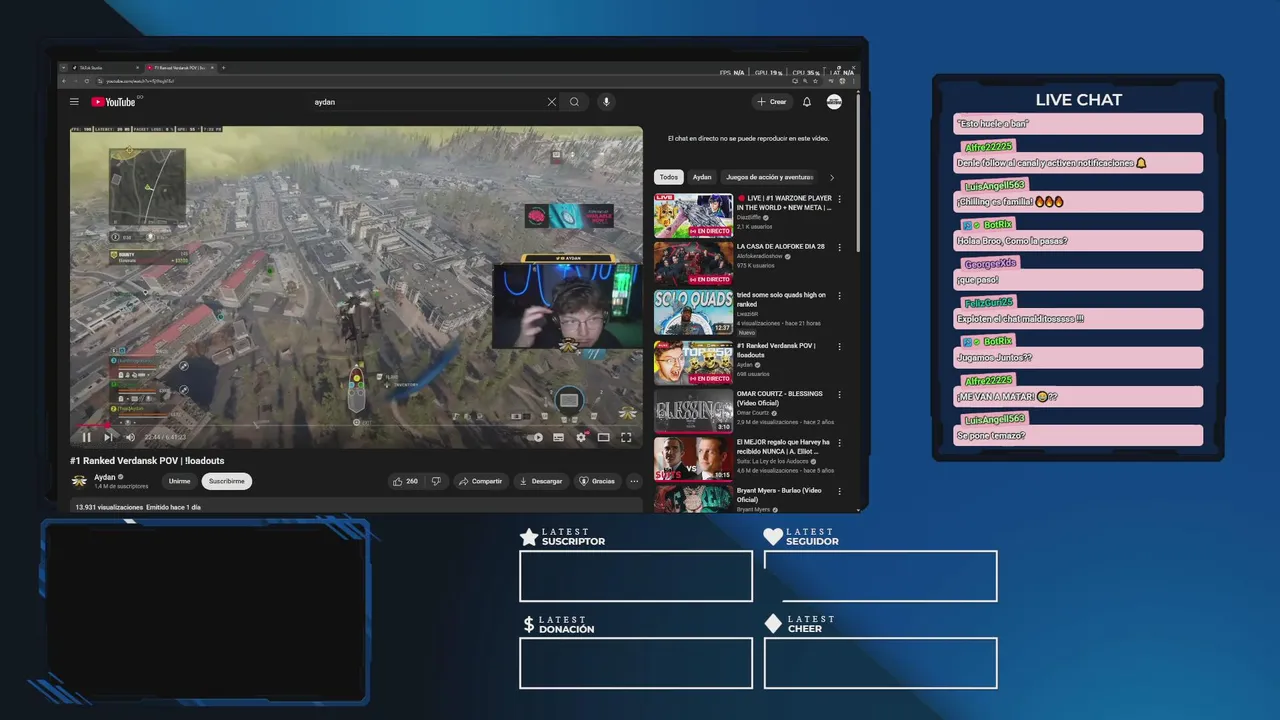
Task: Click chat message 'Exploten el chat malditosssss'
Action: (x=1078, y=319)
